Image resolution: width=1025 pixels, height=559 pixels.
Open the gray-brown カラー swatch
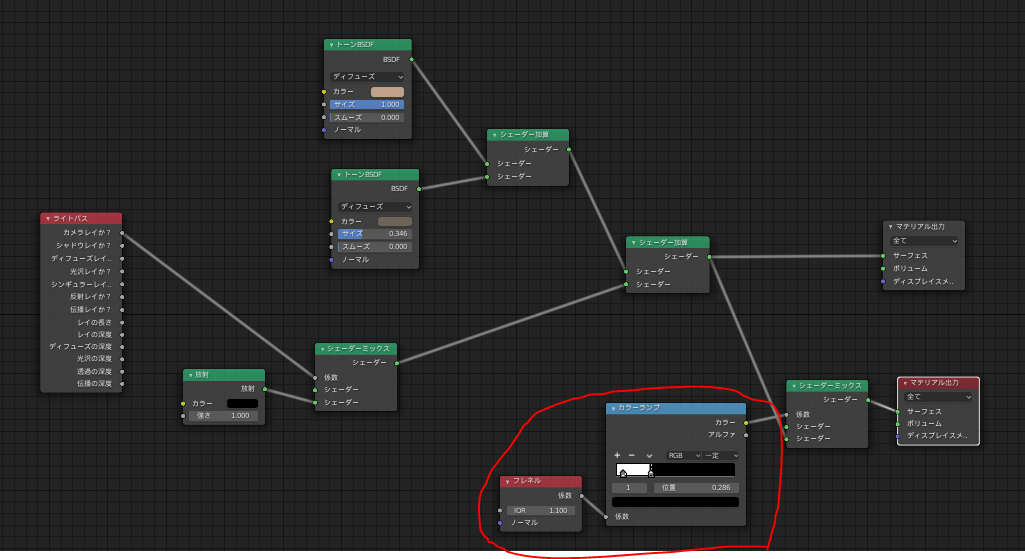pos(395,222)
